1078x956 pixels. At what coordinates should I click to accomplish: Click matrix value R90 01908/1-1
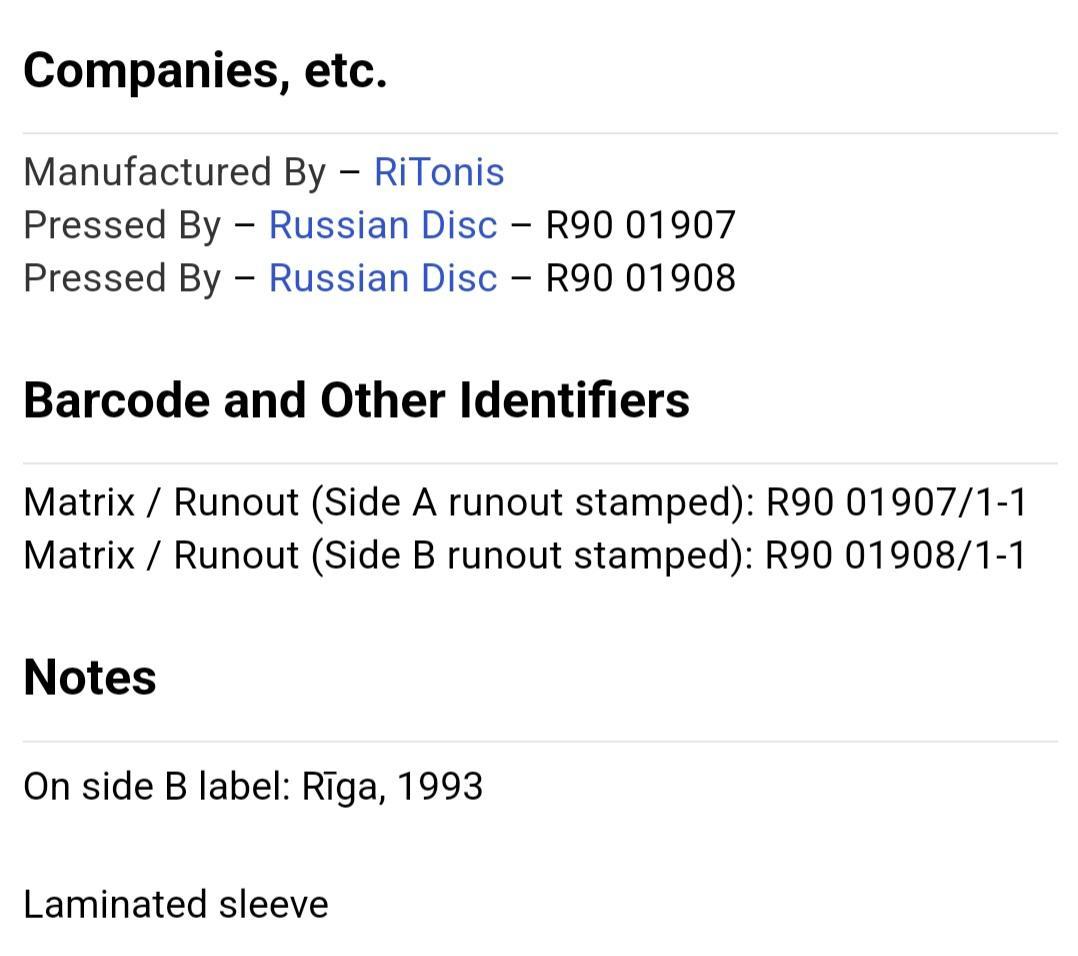(x=896, y=555)
